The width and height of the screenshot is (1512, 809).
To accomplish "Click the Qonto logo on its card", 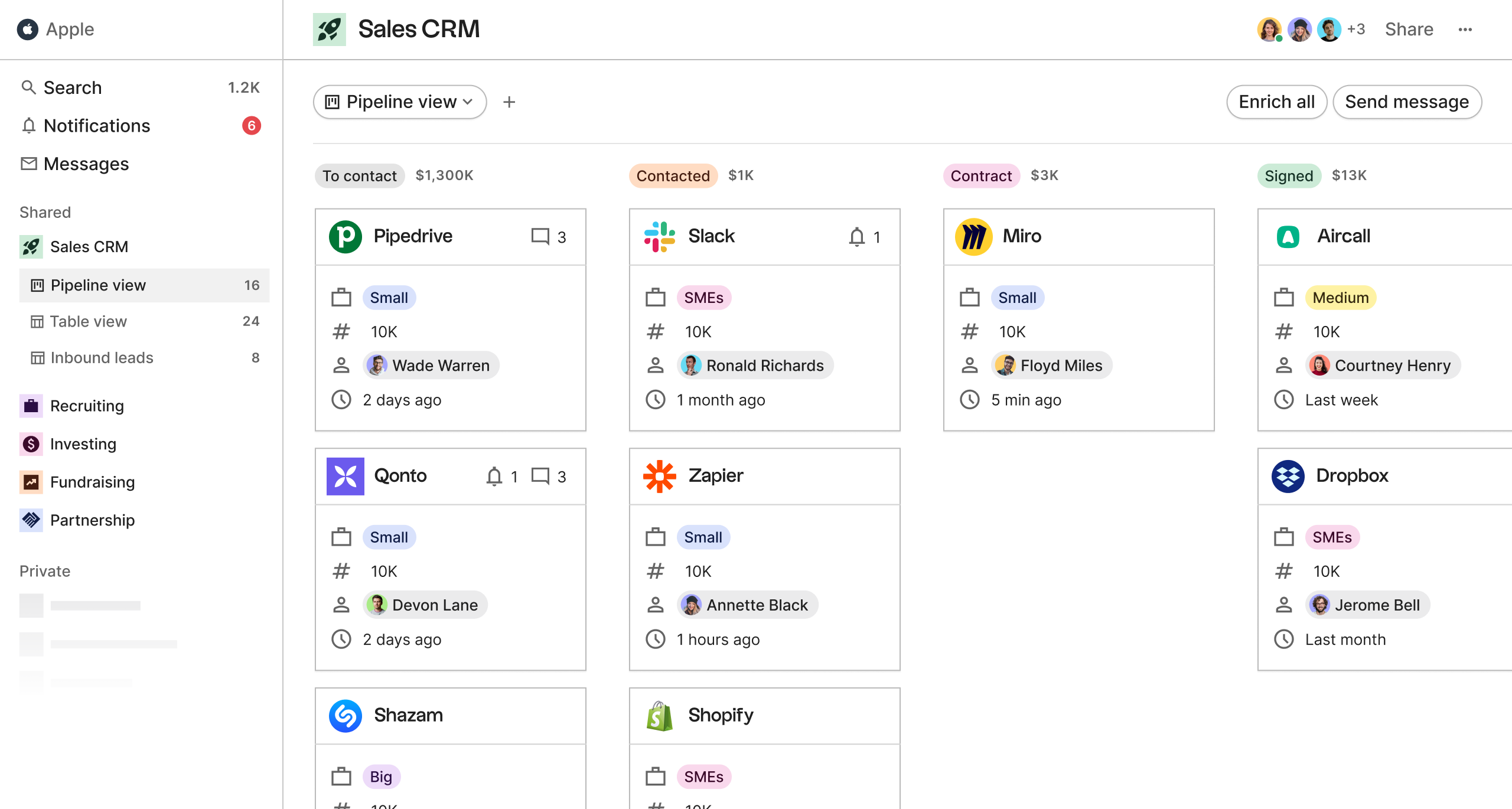I will 346,475.
